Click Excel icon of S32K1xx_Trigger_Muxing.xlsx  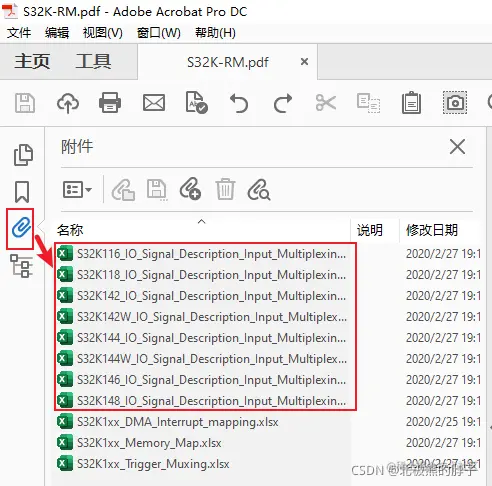pyautogui.click(x=65, y=464)
